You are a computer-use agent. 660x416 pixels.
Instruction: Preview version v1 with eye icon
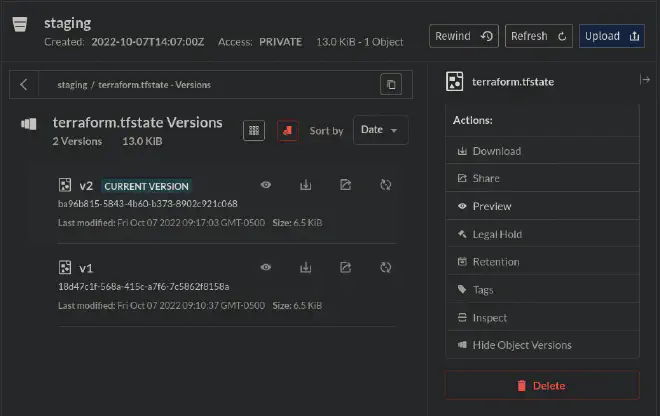pos(266,267)
